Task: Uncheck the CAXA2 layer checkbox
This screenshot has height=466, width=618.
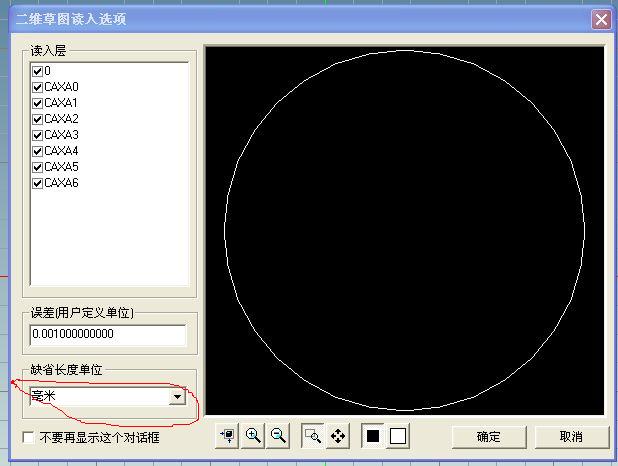Action: 37,119
